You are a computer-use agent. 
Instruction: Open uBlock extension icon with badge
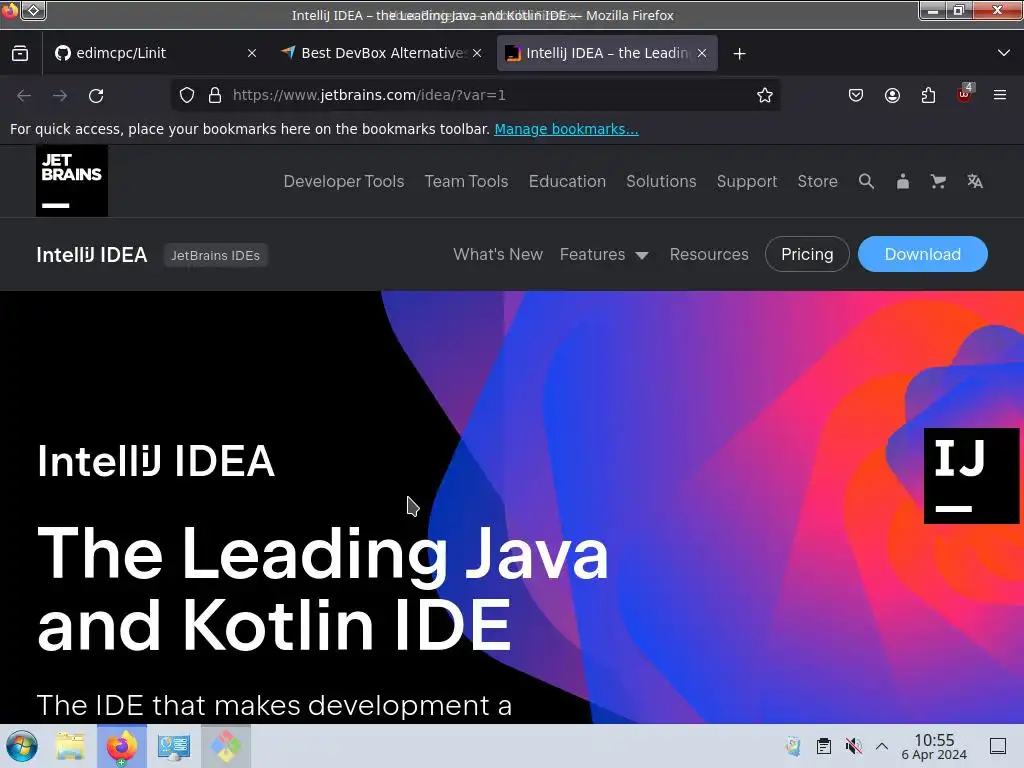pos(965,94)
